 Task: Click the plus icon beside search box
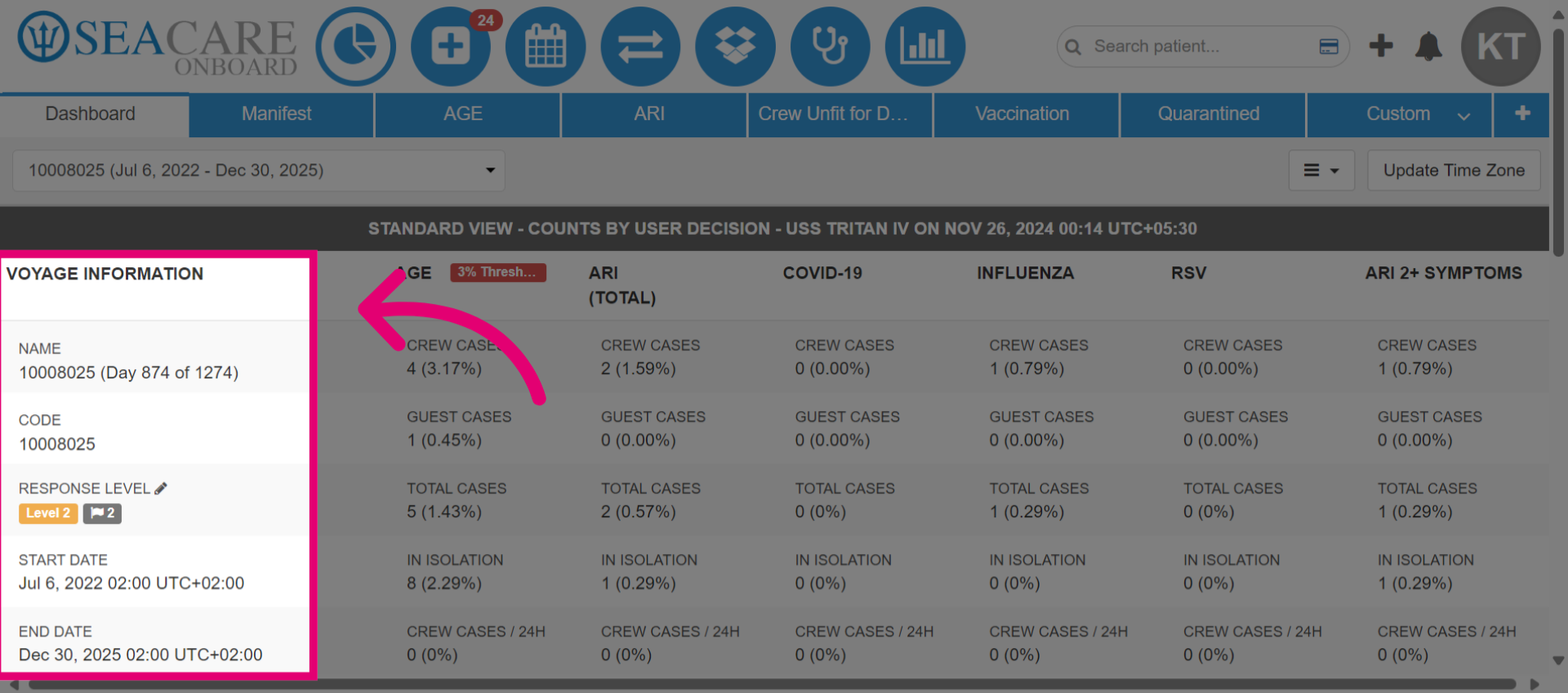point(1381,46)
